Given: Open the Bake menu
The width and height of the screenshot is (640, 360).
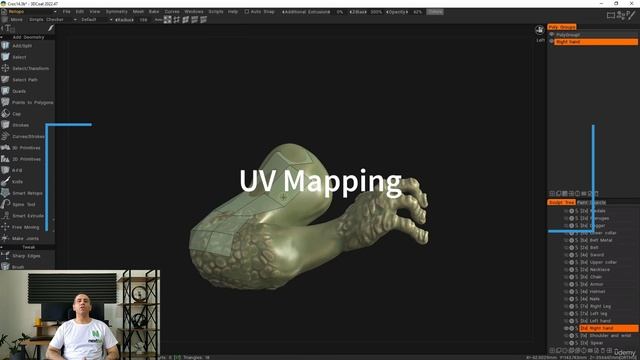Looking at the screenshot, I should tap(154, 12).
